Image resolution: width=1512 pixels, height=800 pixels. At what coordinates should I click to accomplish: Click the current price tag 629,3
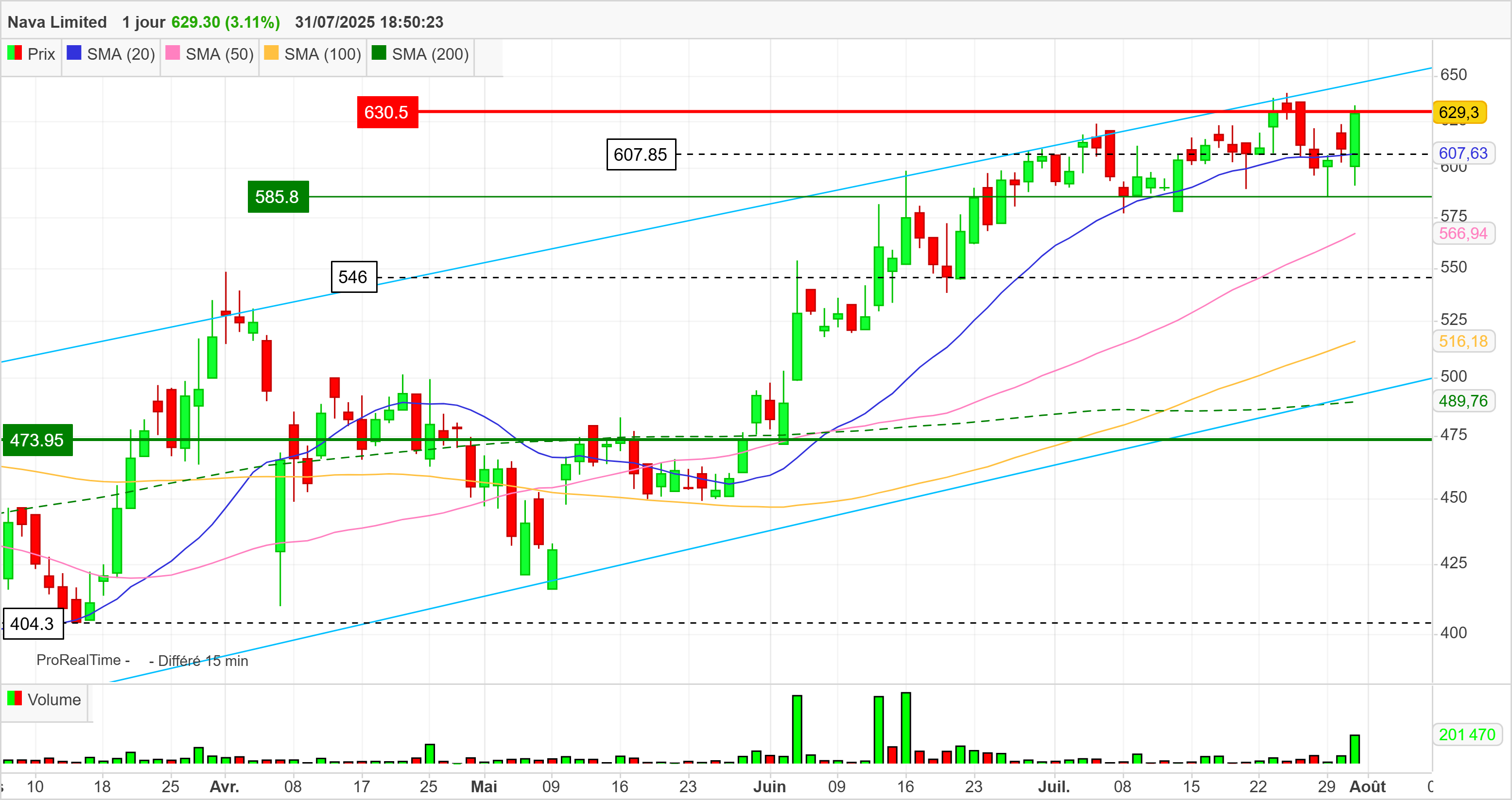1459,112
